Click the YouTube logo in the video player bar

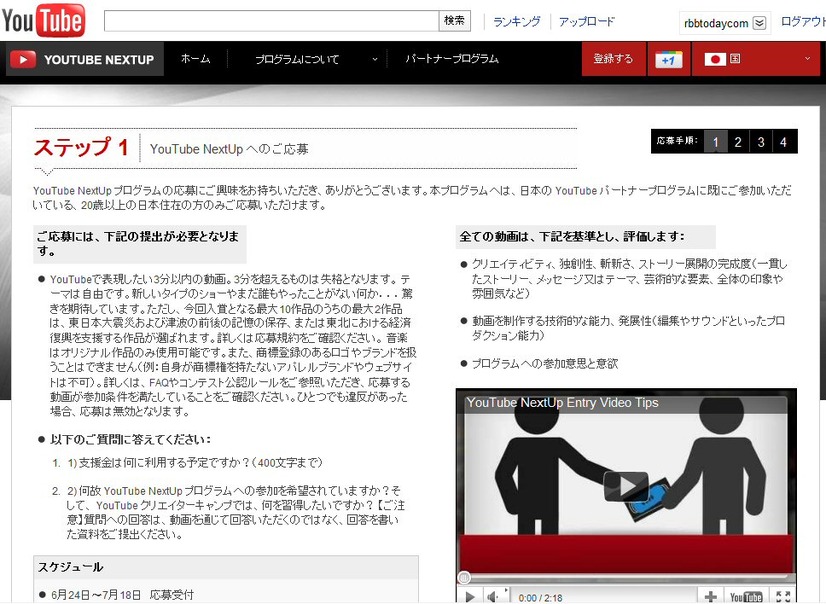pos(746,597)
